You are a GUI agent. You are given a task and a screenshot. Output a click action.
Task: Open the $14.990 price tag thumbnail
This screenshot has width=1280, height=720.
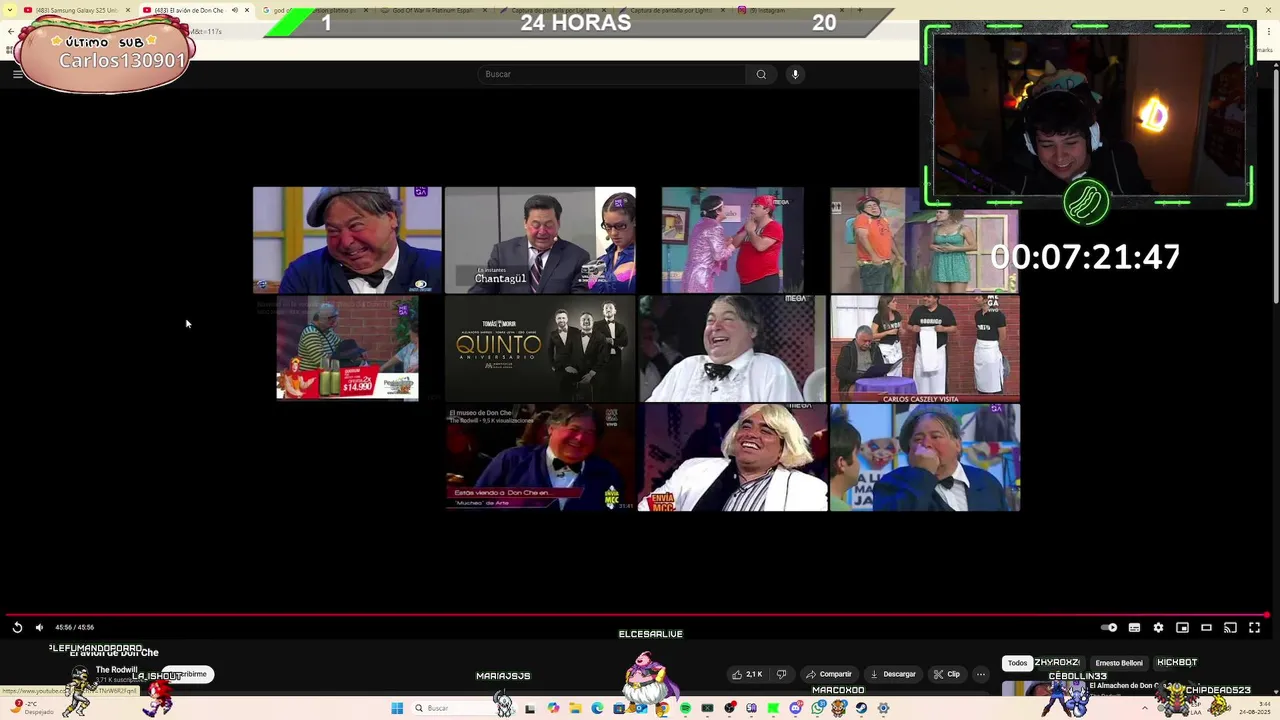pos(347,348)
